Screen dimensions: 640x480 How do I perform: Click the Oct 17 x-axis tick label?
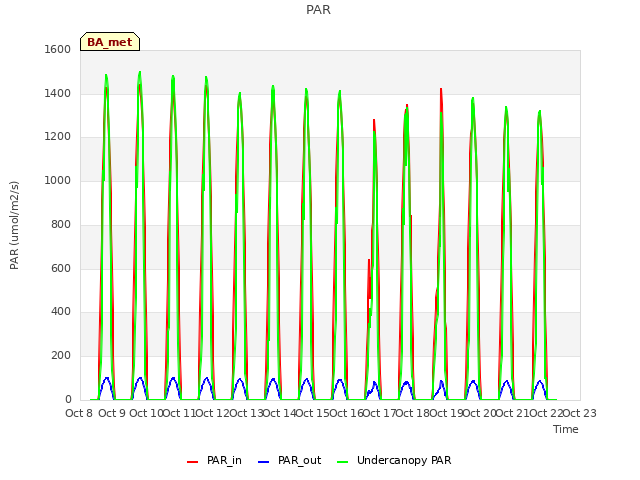(379, 413)
